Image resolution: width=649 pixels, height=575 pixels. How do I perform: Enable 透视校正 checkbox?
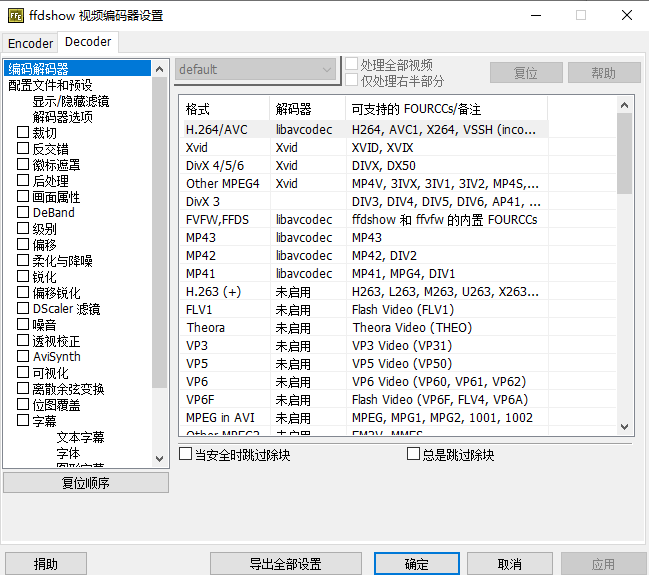click(23, 340)
